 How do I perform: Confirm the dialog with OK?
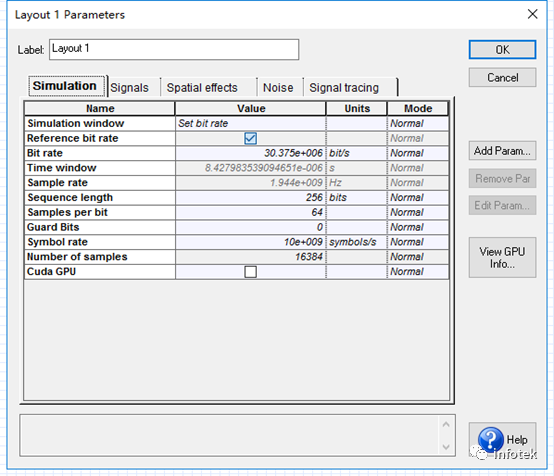pos(502,49)
